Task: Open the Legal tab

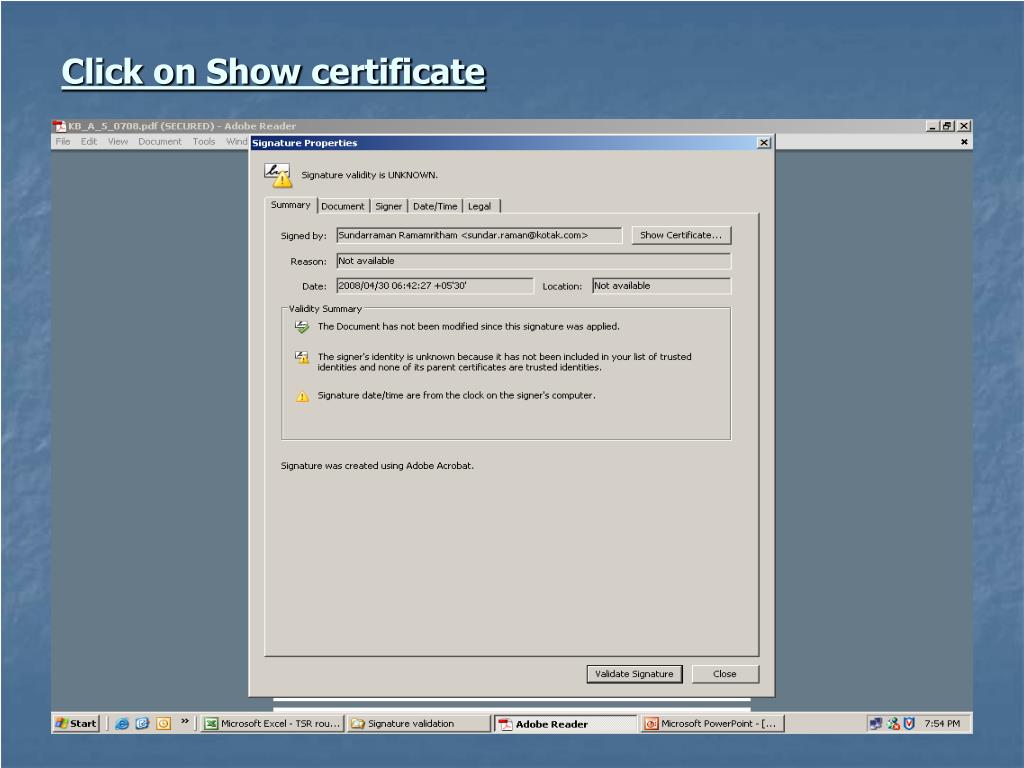Action: [479, 206]
